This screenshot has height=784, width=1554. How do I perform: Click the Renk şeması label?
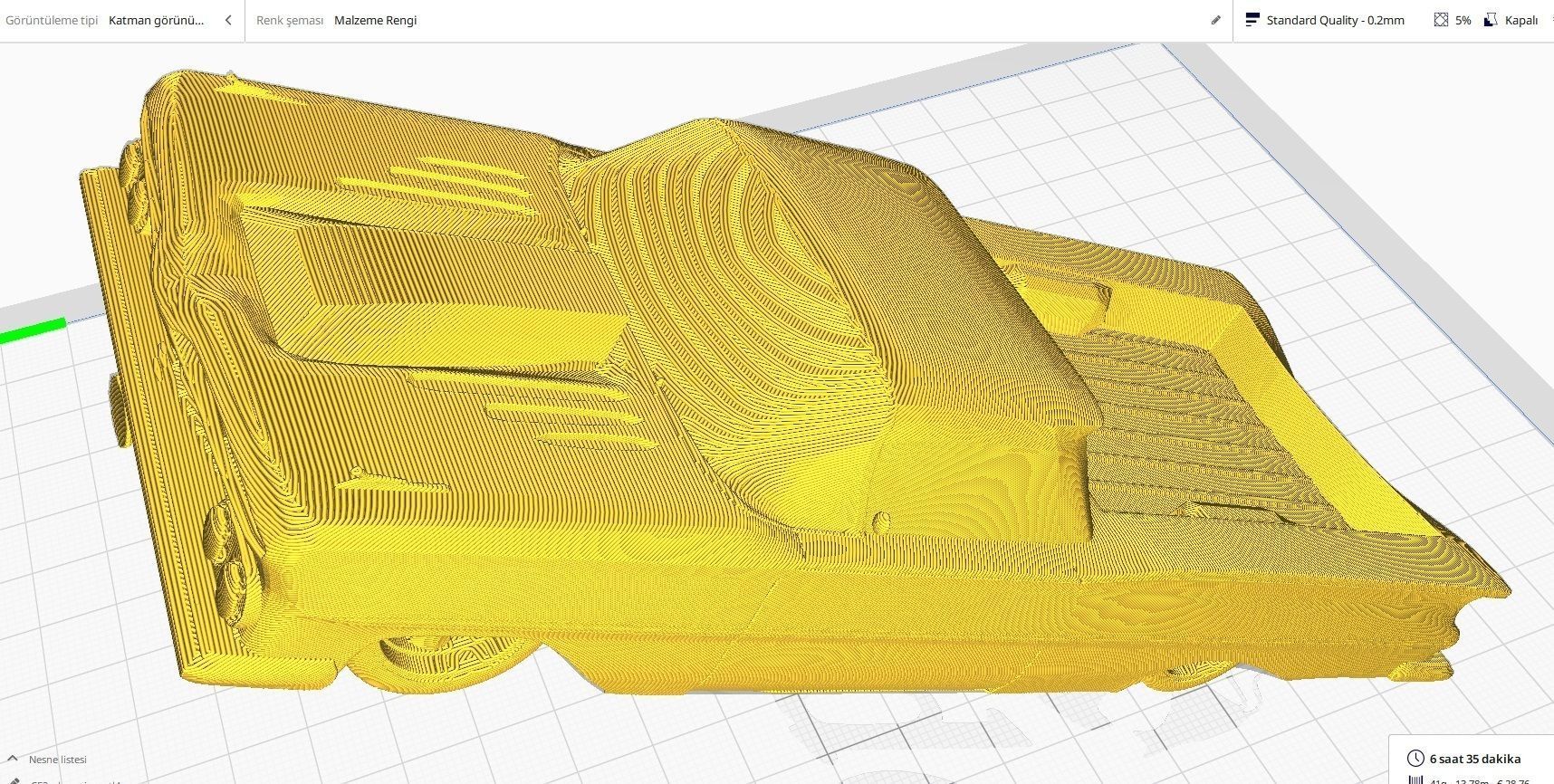tap(290, 20)
